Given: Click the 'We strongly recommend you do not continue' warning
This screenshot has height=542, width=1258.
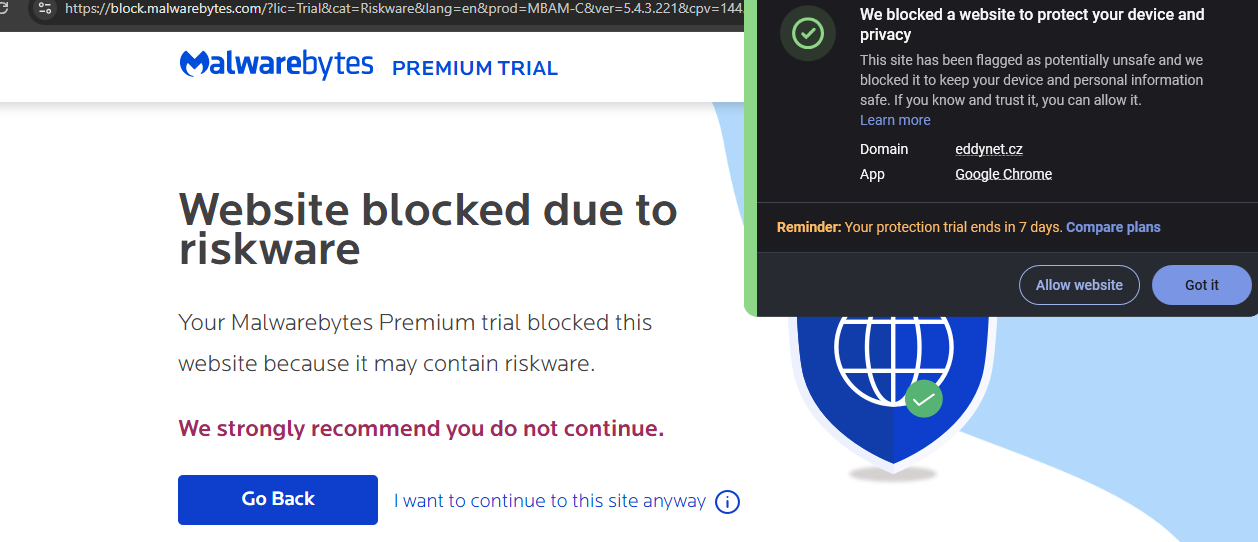Looking at the screenshot, I should (x=421, y=429).
